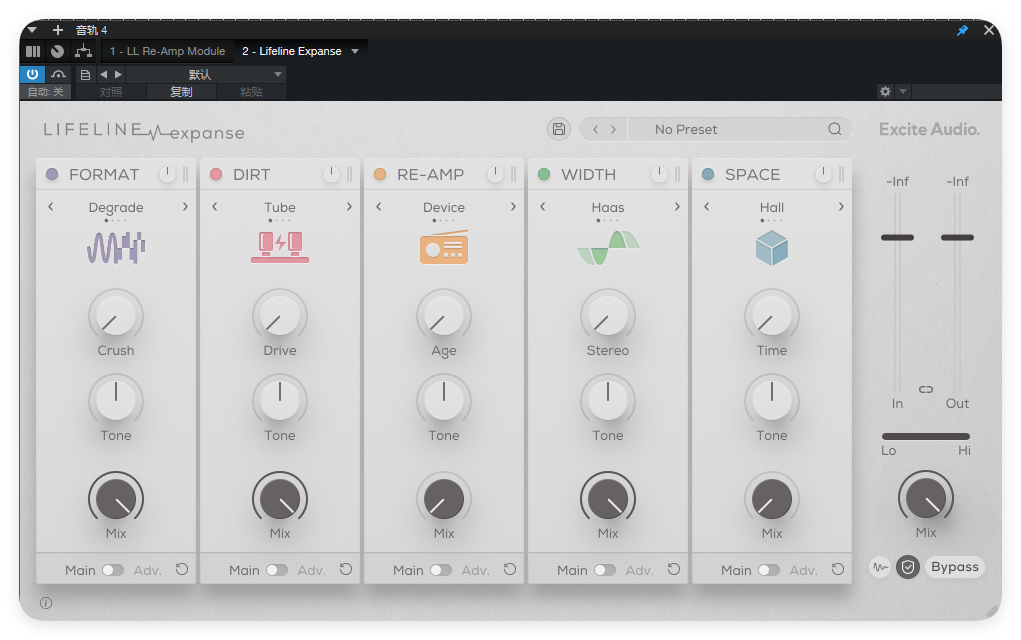Click the round dial icon in host toolbar
Screen dimensions: 1021x640
pos(57,51)
